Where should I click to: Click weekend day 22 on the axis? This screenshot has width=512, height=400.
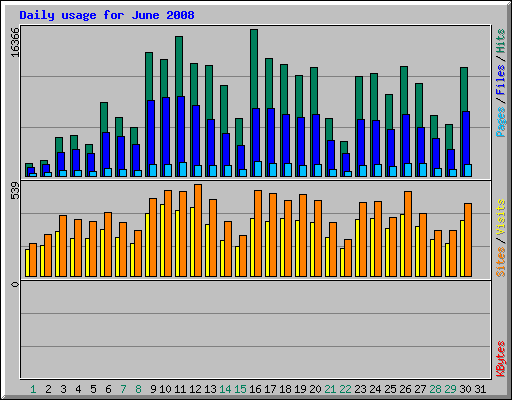[345, 389]
